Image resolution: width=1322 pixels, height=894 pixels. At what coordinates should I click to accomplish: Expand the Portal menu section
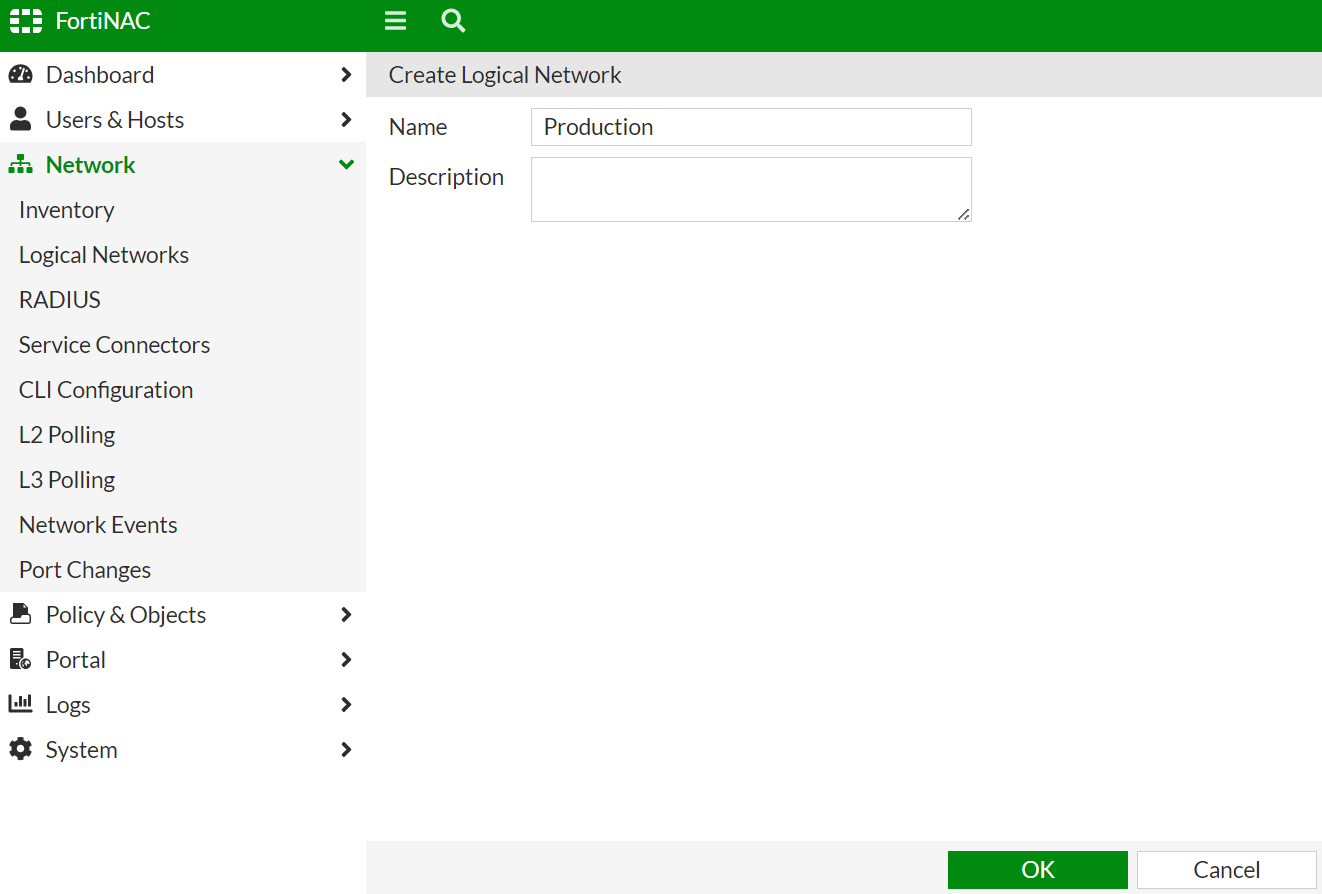pyautogui.click(x=346, y=659)
